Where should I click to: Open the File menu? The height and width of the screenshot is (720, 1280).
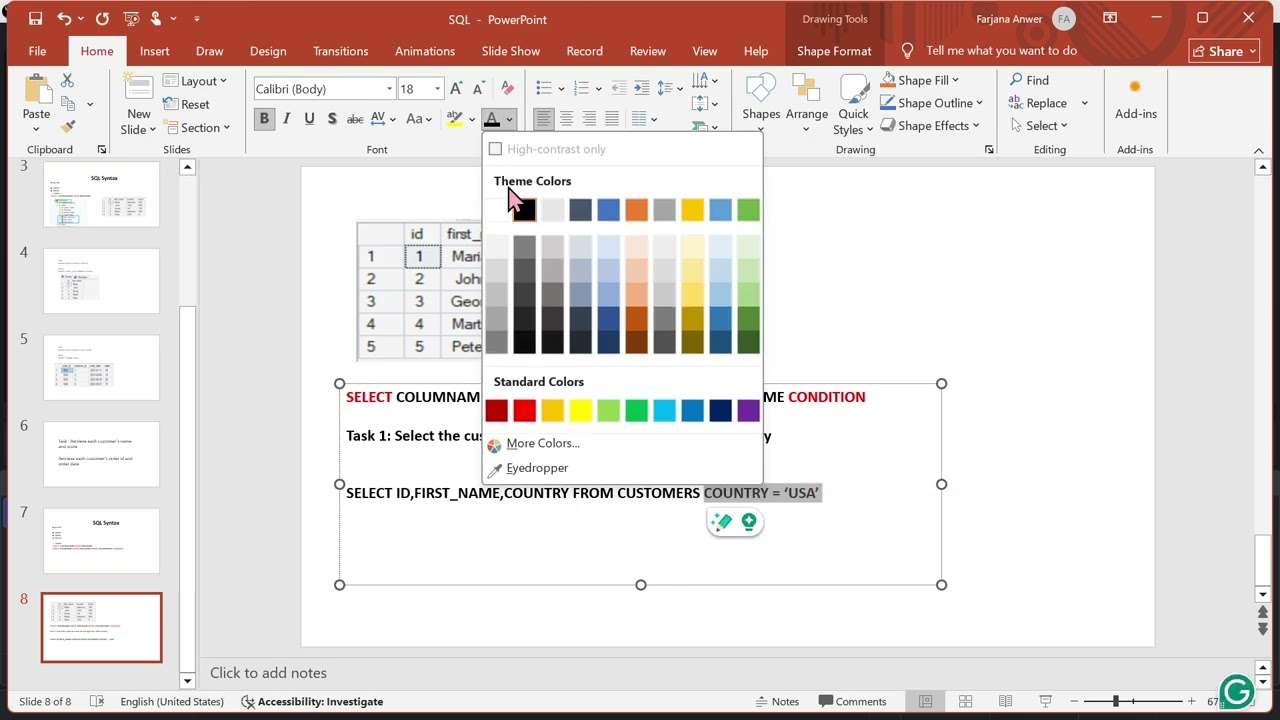(37, 51)
